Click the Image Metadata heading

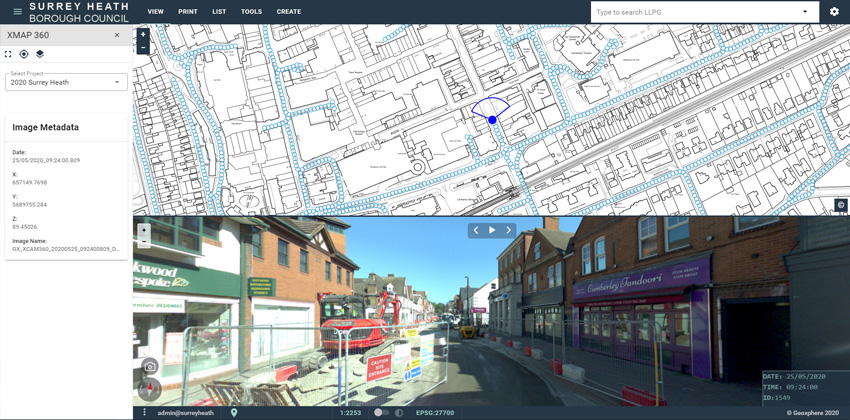click(x=46, y=127)
